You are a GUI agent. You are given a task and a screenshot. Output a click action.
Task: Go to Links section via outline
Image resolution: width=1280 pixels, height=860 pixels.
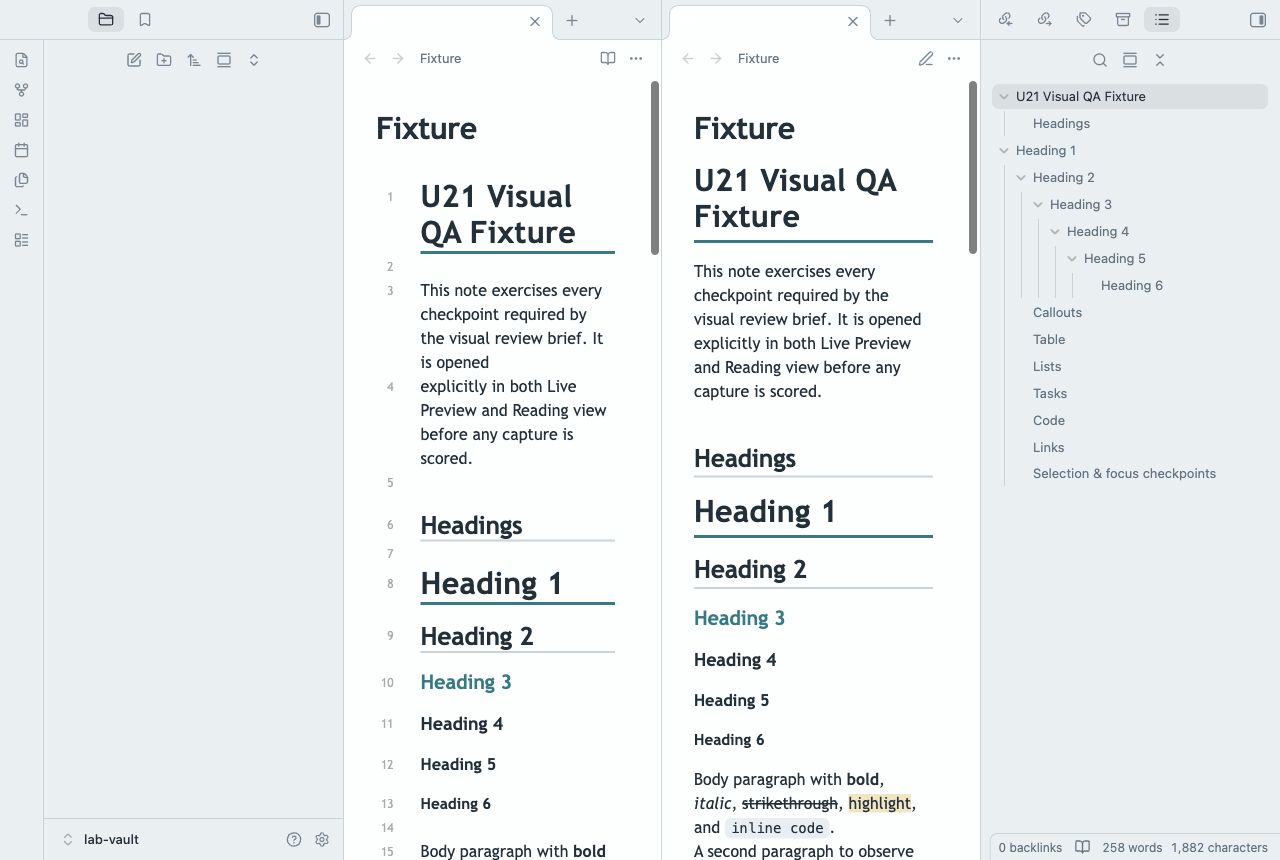point(1048,447)
